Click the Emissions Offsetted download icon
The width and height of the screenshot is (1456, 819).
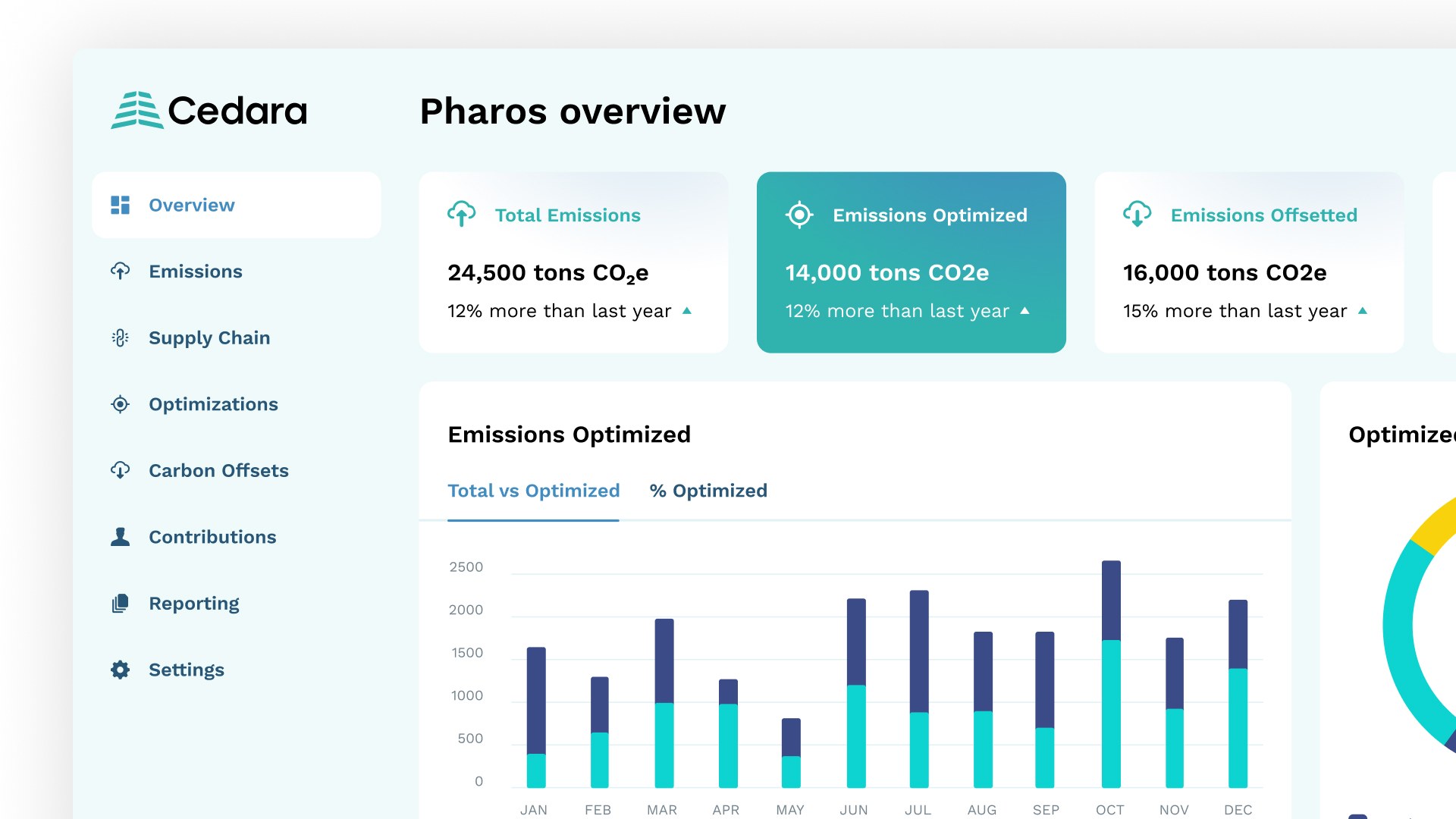point(1137,215)
